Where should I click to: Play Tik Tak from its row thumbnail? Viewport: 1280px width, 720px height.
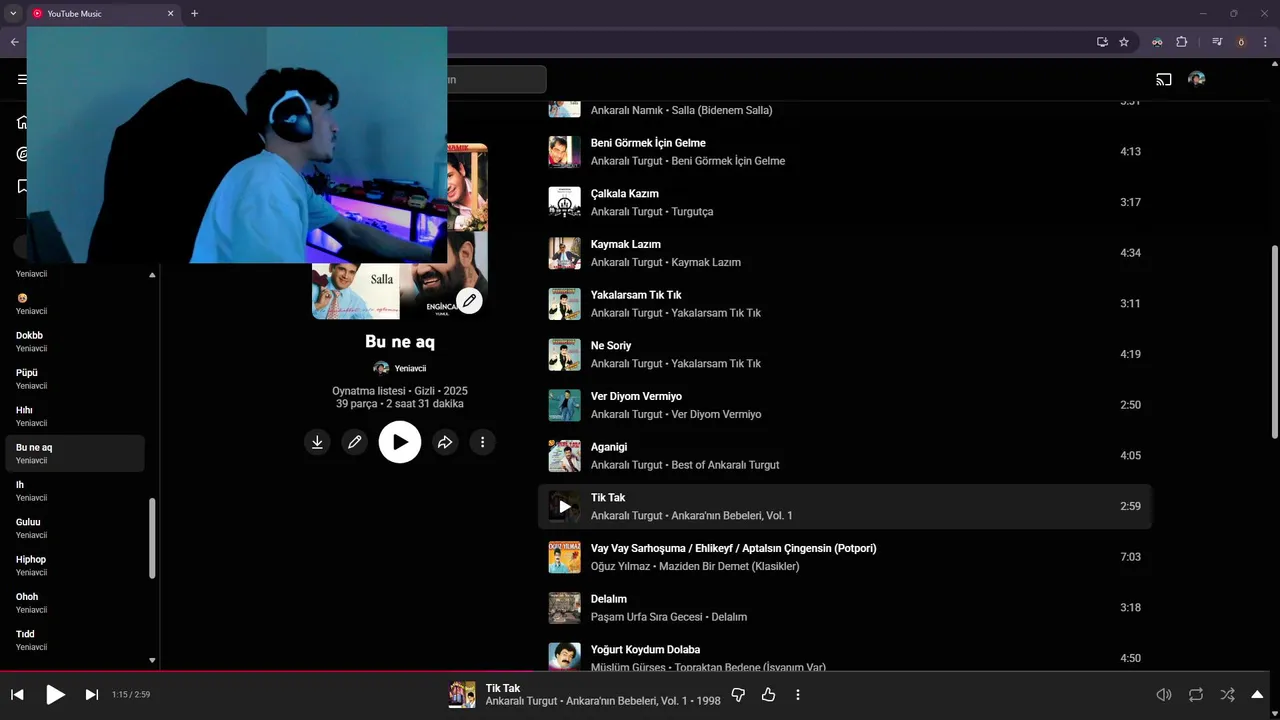(x=564, y=507)
